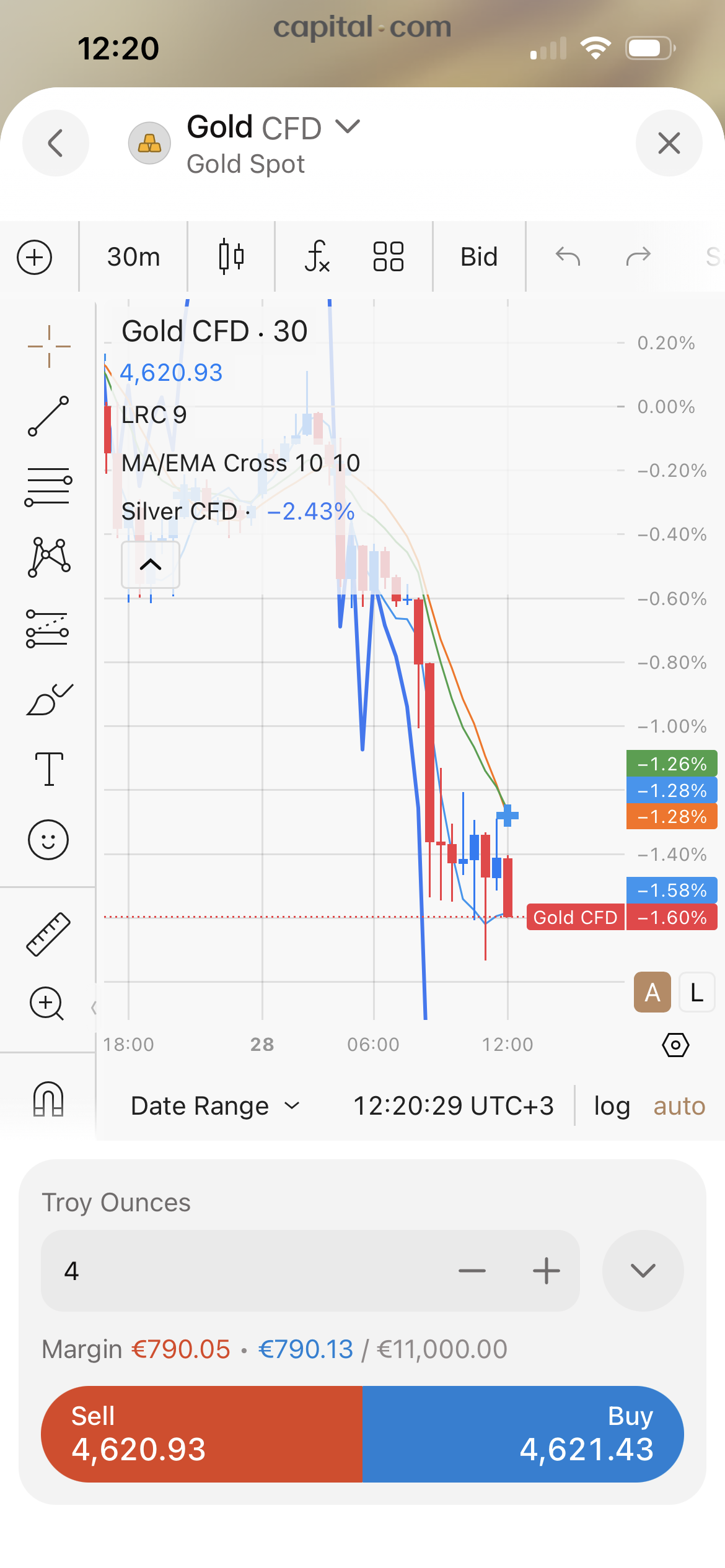Viewport: 725px width, 1568px height.
Task: Tap the MA/EMA Cross 10 10 label
Action: point(240,463)
